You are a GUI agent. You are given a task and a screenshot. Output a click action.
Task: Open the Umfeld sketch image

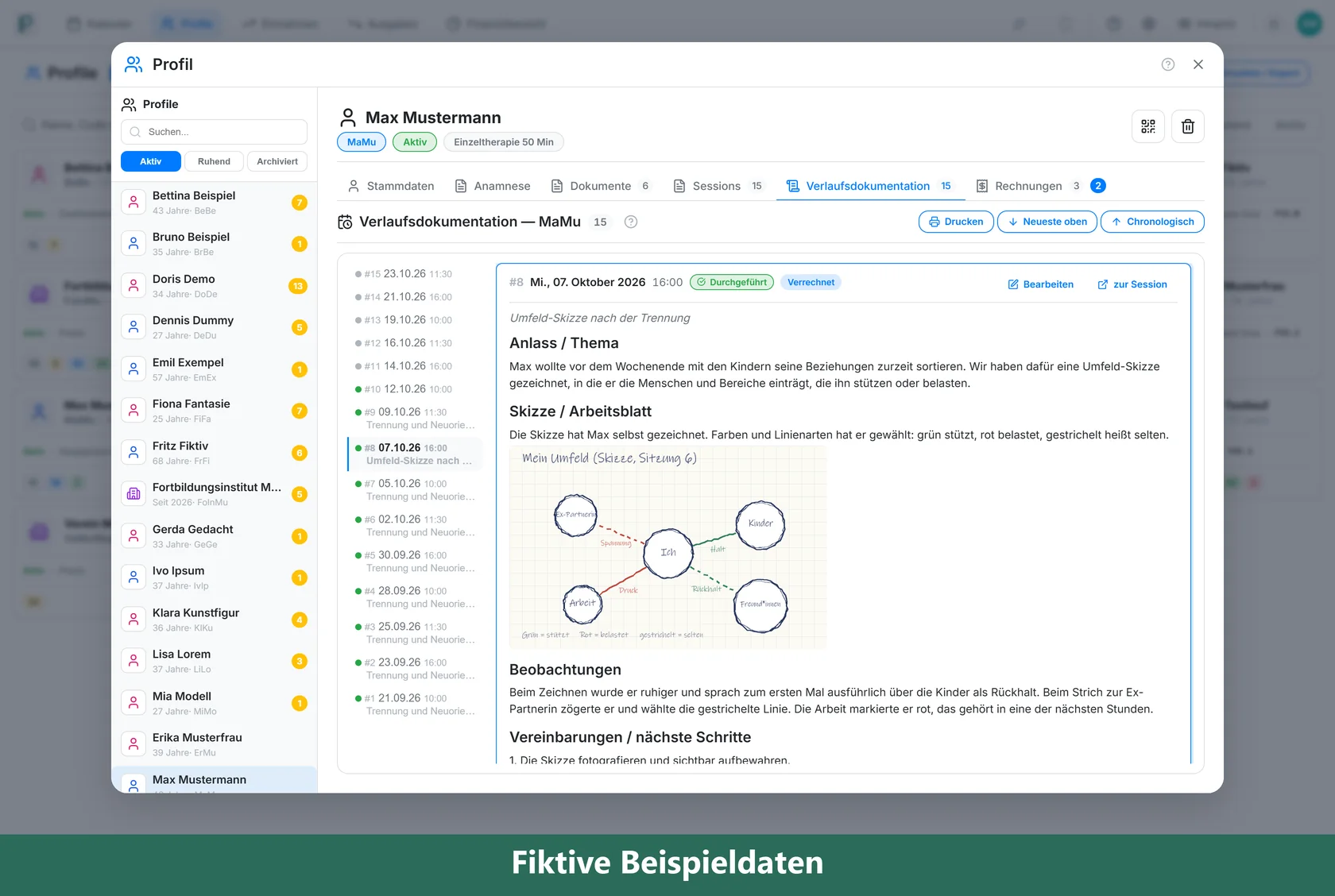(668, 547)
